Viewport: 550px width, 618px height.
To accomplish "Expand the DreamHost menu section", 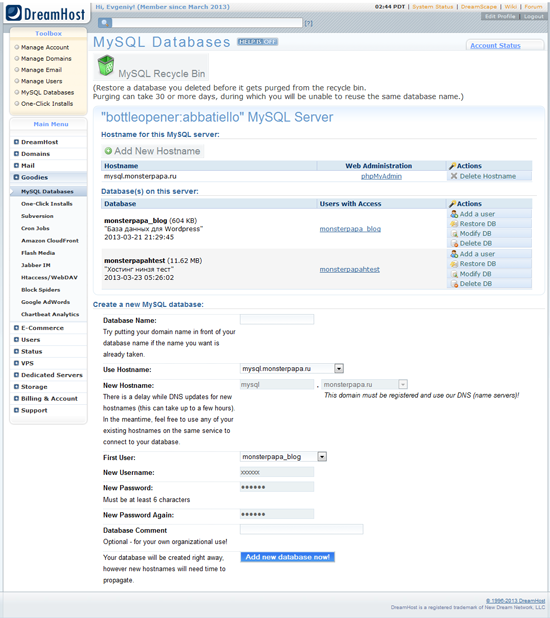I will point(17,142).
